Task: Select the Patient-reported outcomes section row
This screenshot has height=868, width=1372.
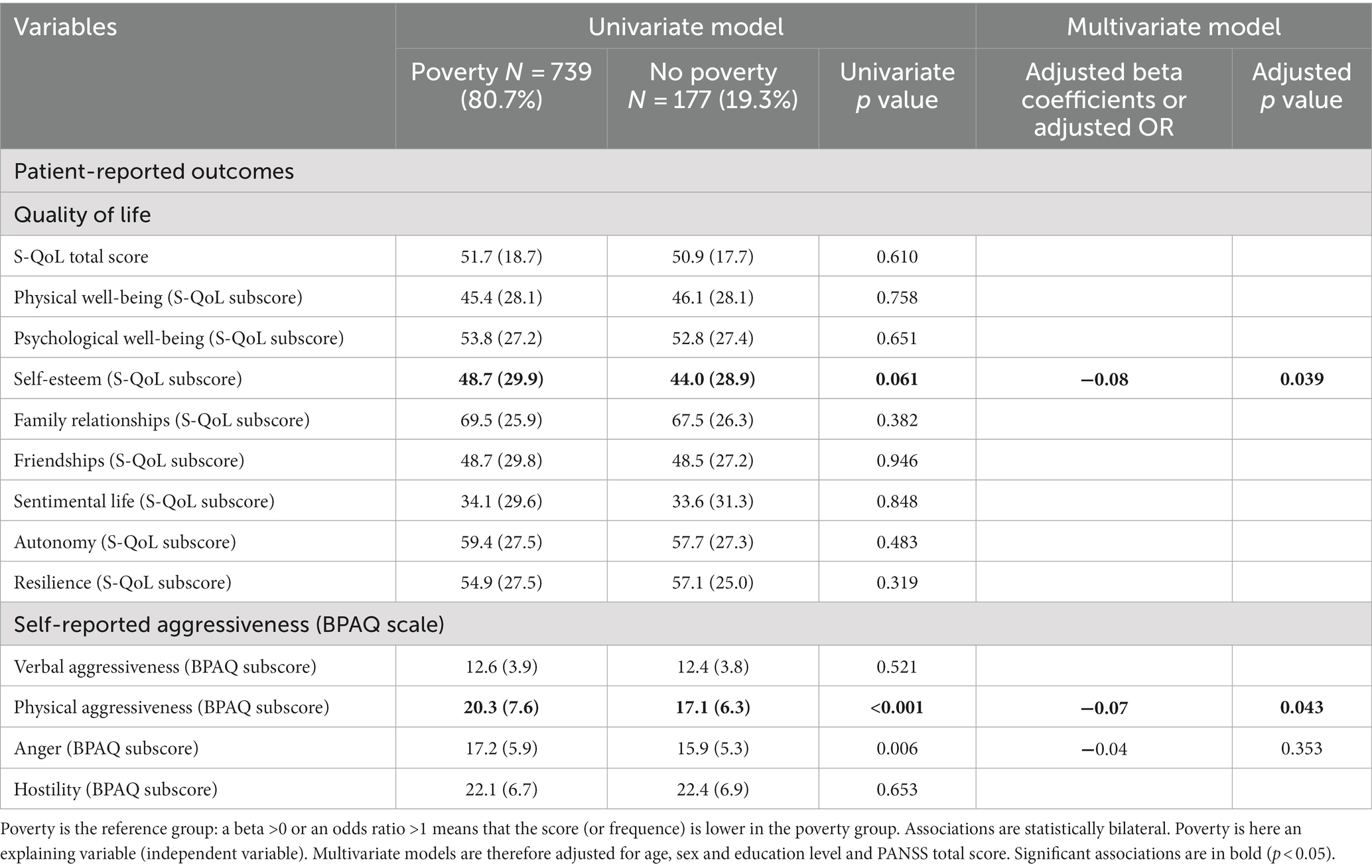Action: click(685, 171)
